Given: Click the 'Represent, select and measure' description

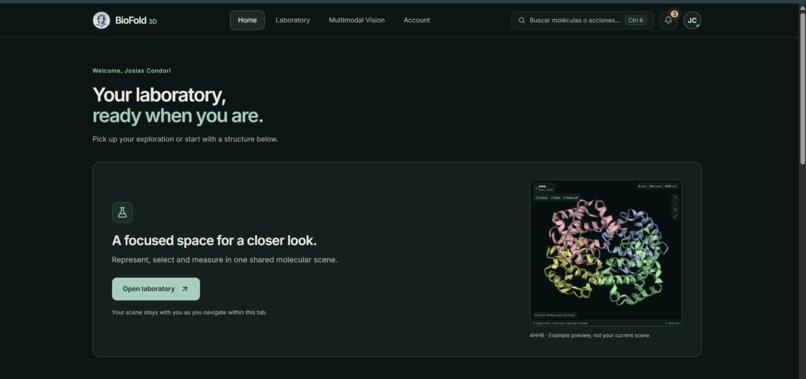Looking at the screenshot, I should click(225, 260).
